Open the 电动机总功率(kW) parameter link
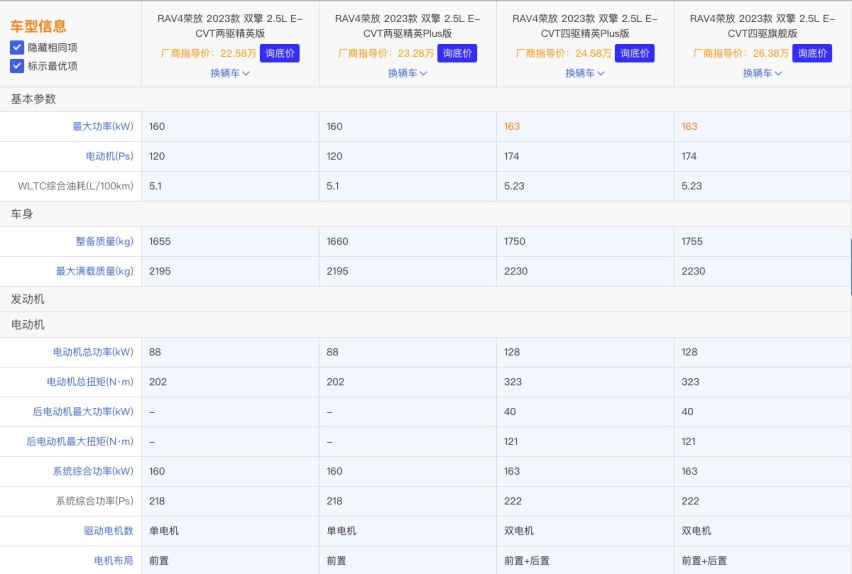Viewport: 852px width, 574px height. point(93,352)
